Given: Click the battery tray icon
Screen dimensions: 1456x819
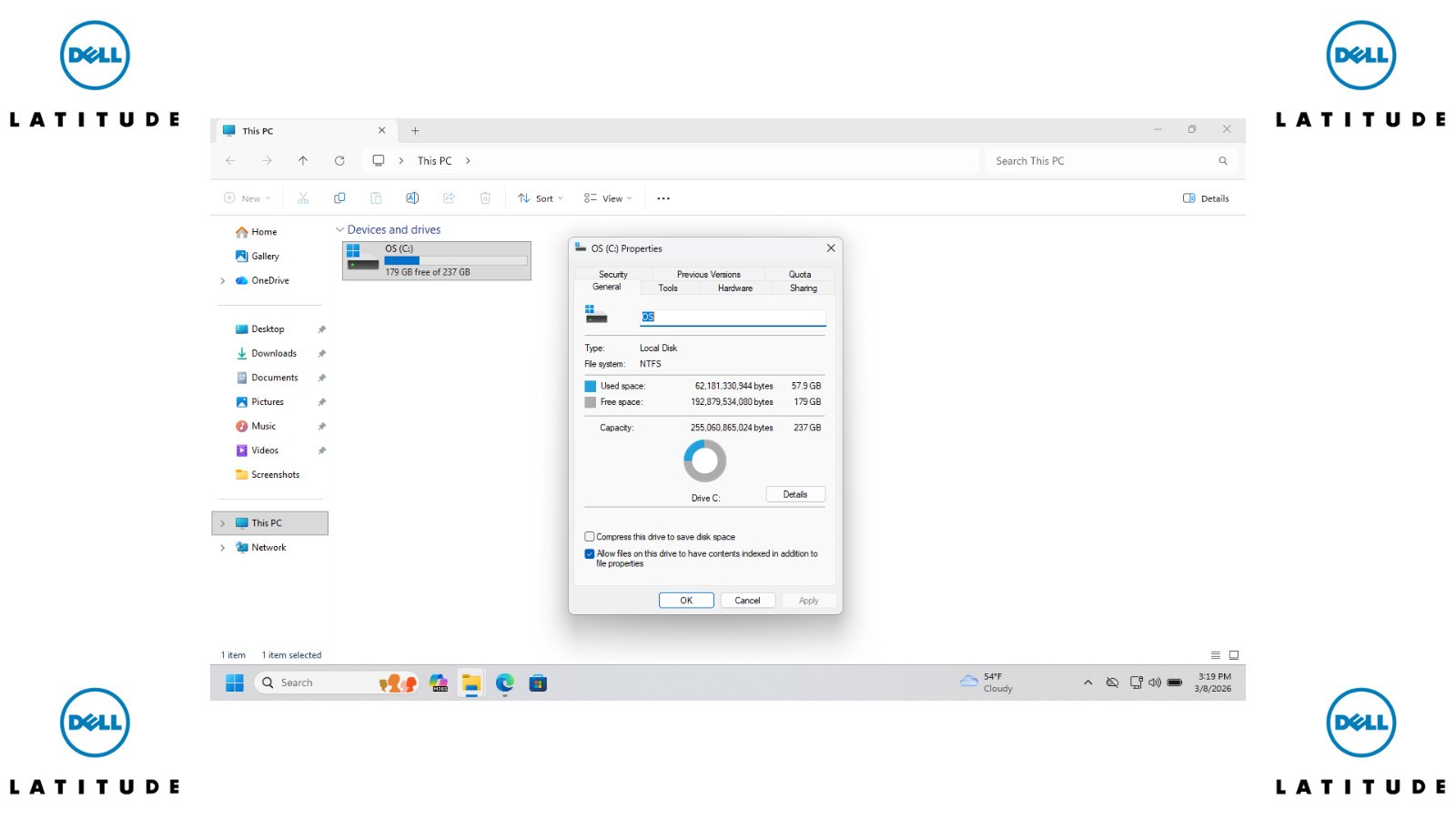Looking at the screenshot, I should click(x=1175, y=682).
